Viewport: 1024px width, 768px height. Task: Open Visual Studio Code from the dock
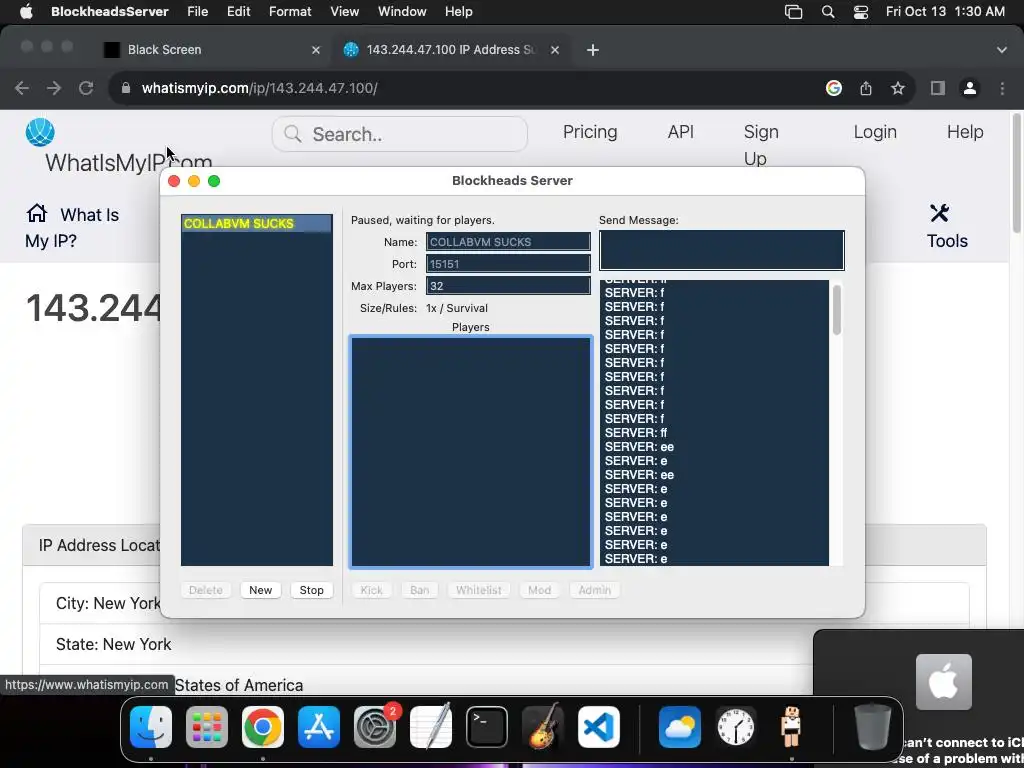(x=599, y=727)
